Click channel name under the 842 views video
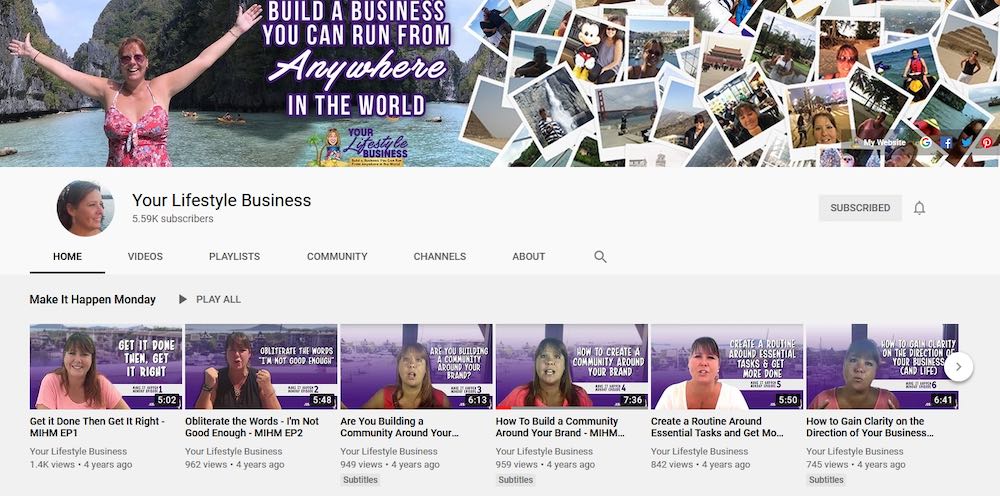The width and height of the screenshot is (1000, 496). point(700,451)
